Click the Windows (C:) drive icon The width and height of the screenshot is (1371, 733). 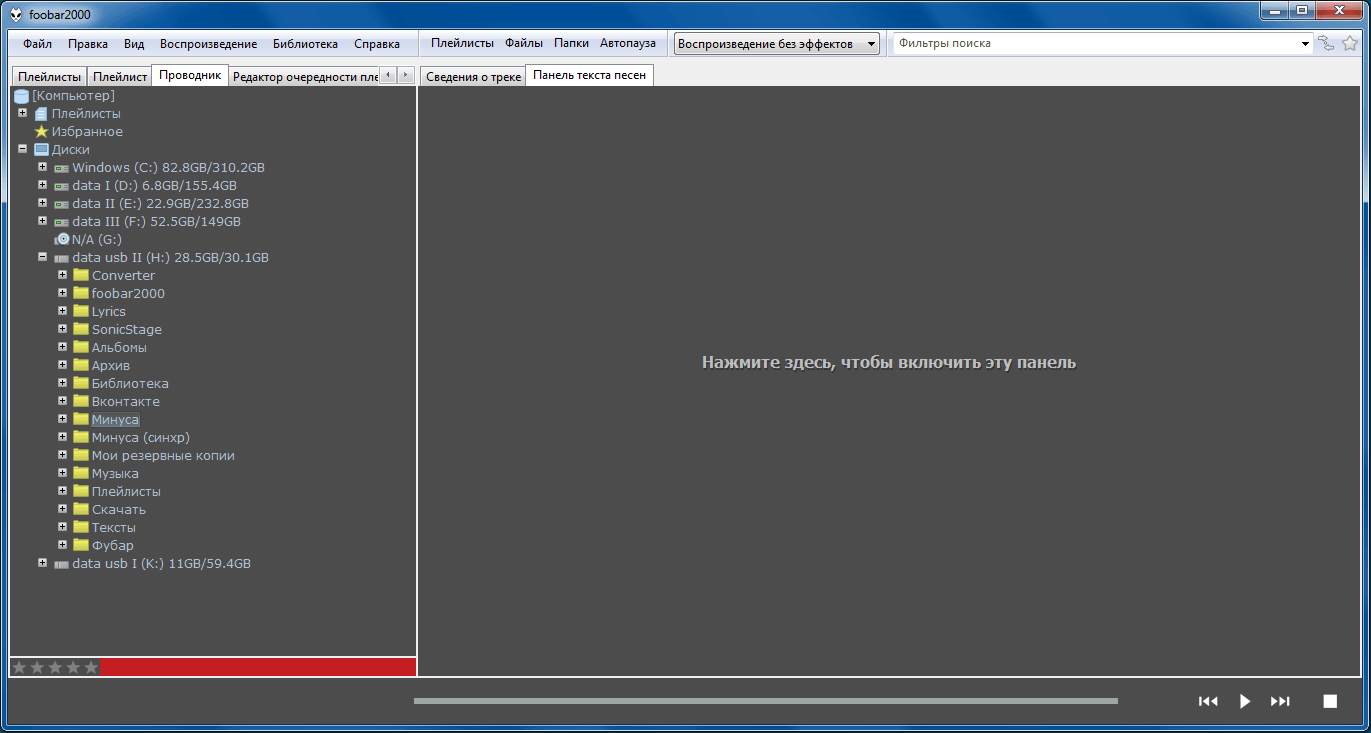coord(61,168)
